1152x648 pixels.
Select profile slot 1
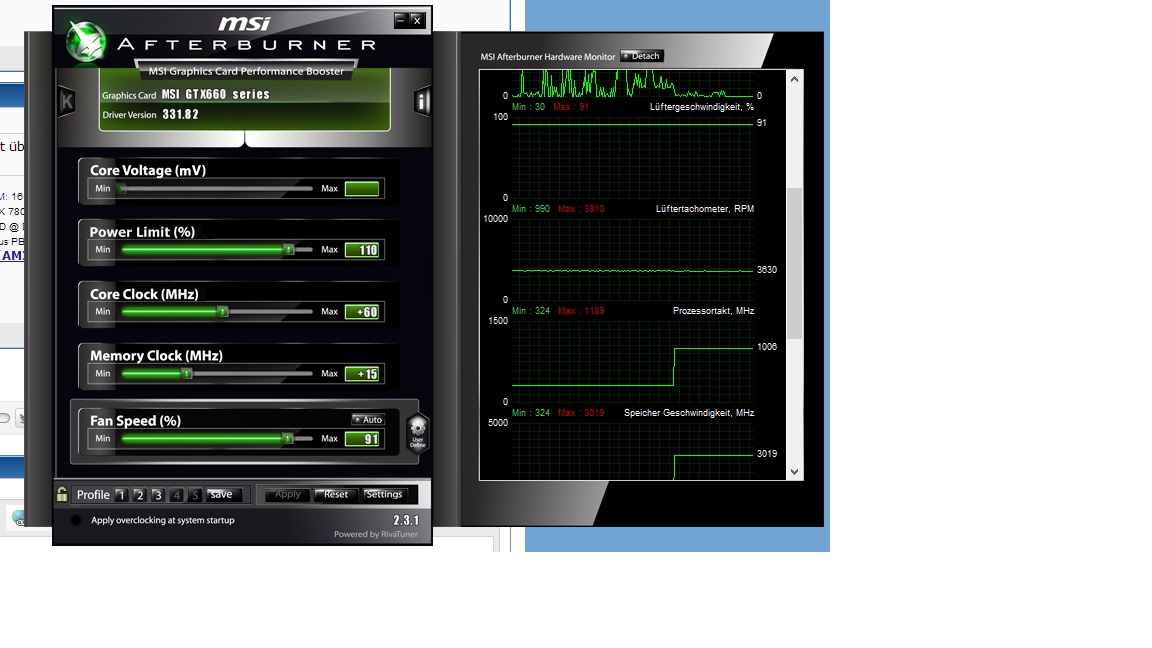coord(121,495)
